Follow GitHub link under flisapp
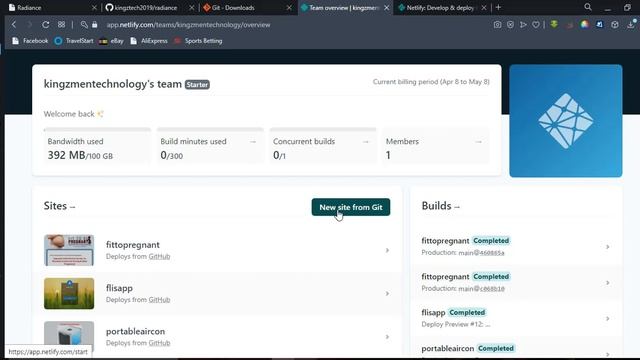This screenshot has height=360, width=640. tap(159, 300)
